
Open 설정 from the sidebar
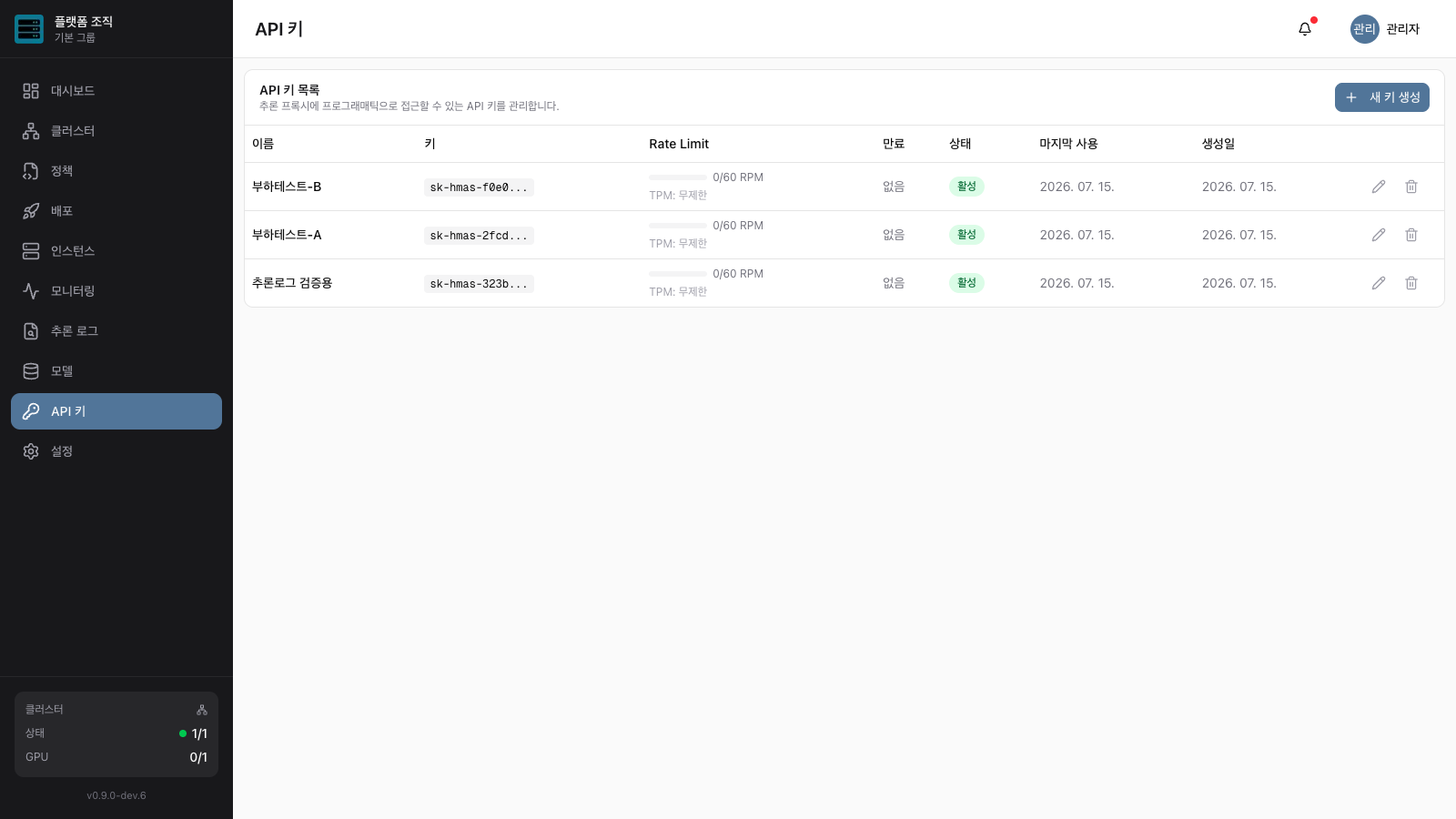tap(116, 451)
